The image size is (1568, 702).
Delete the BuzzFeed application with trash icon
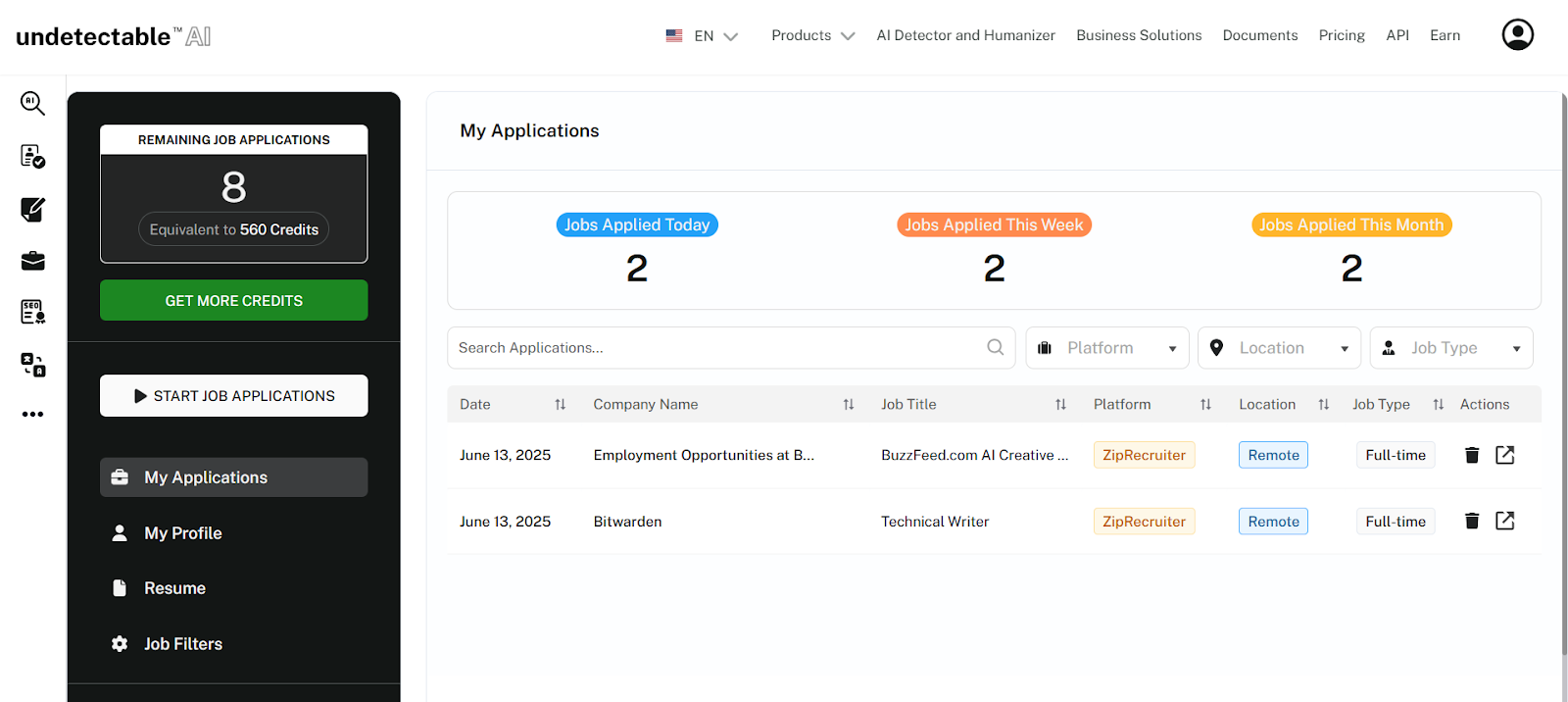click(x=1472, y=455)
